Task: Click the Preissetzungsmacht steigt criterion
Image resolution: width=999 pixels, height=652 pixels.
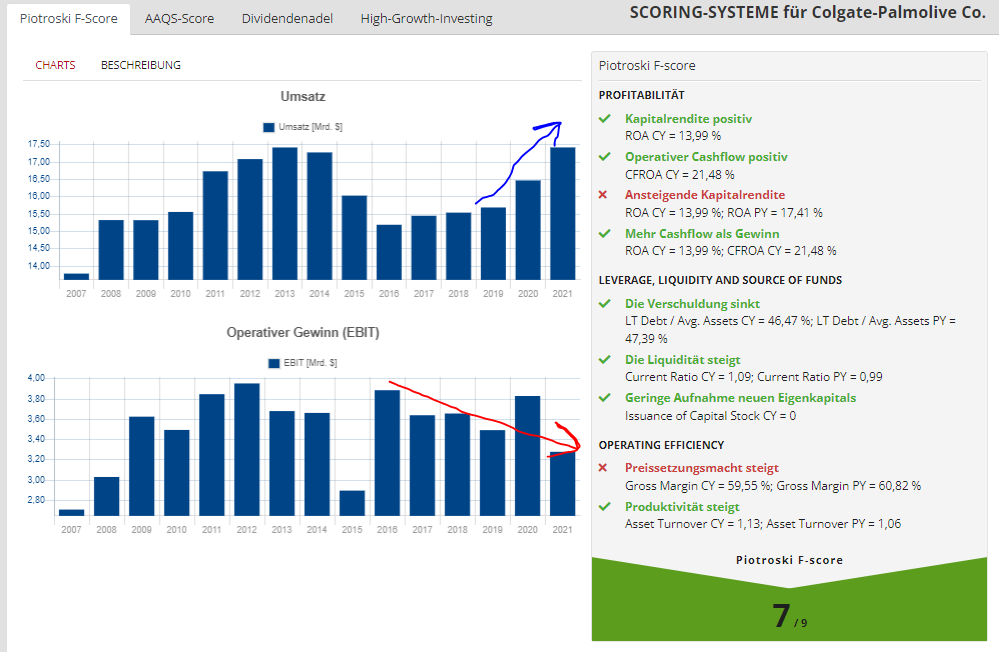Action: (x=701, y=468)
